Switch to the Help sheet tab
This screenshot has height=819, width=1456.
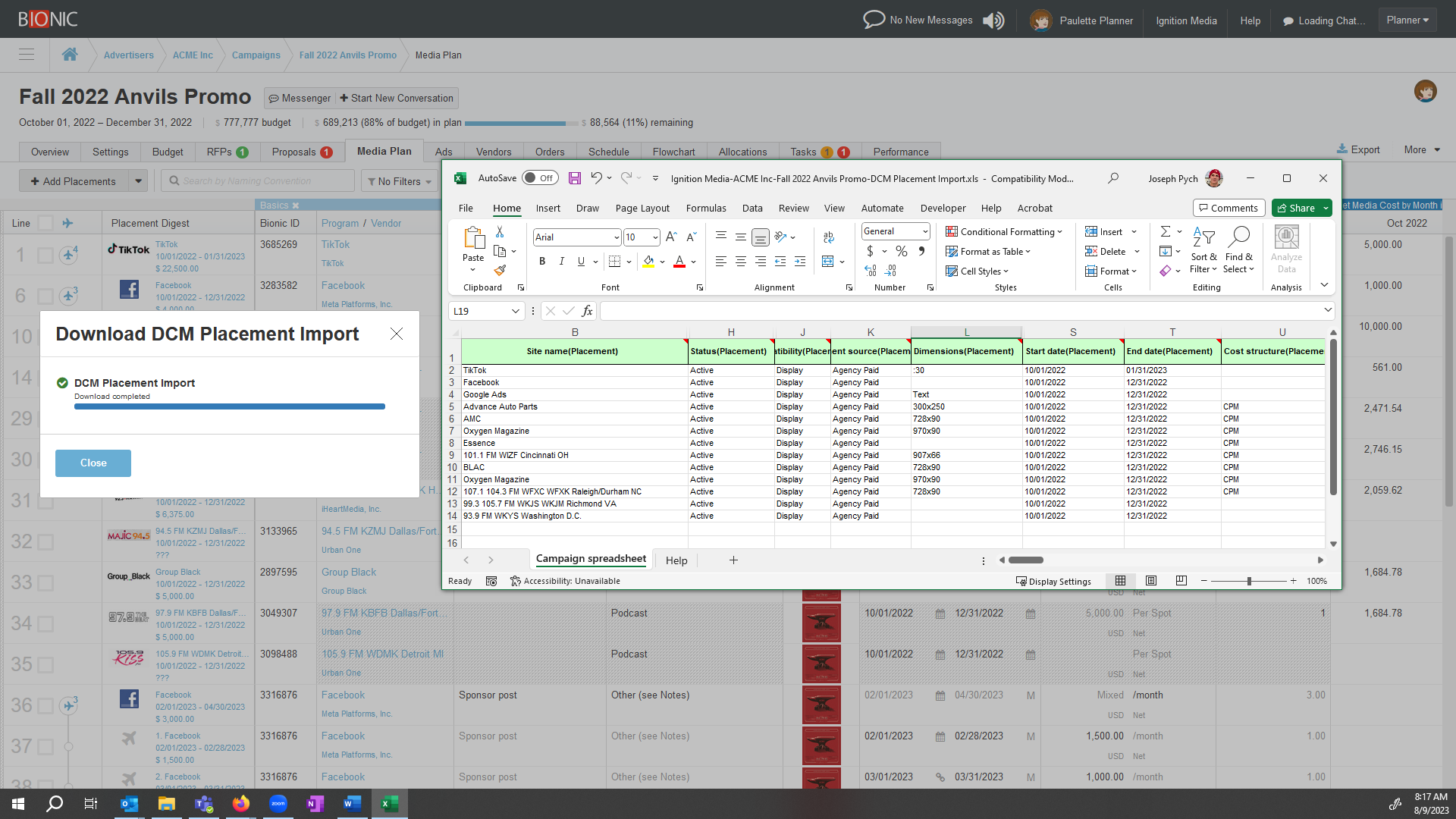coord(676,560)
